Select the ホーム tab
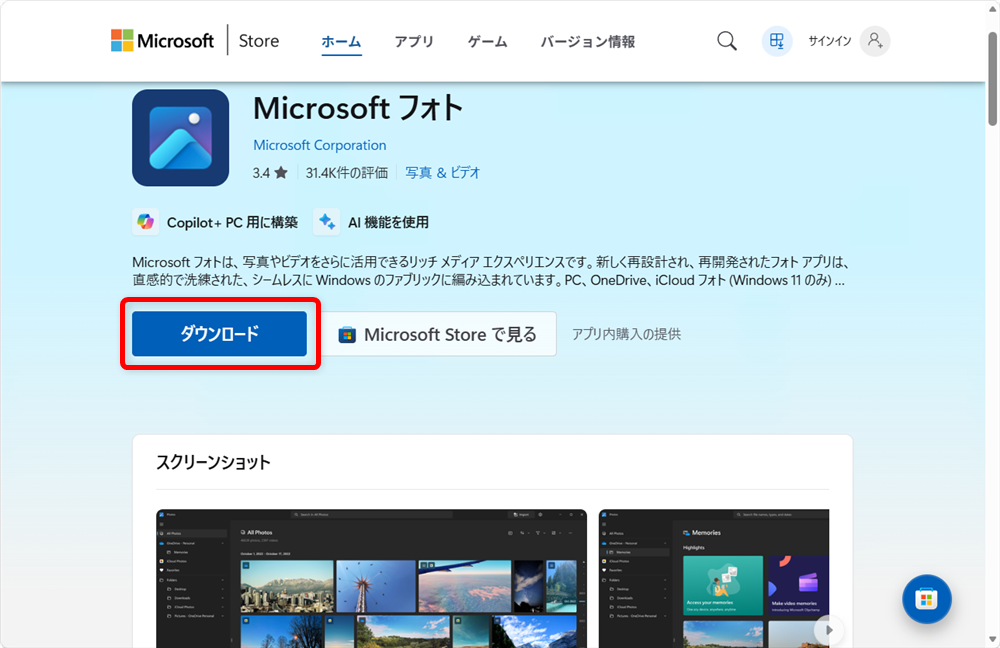1000x648 pixels. click(341, 42)
